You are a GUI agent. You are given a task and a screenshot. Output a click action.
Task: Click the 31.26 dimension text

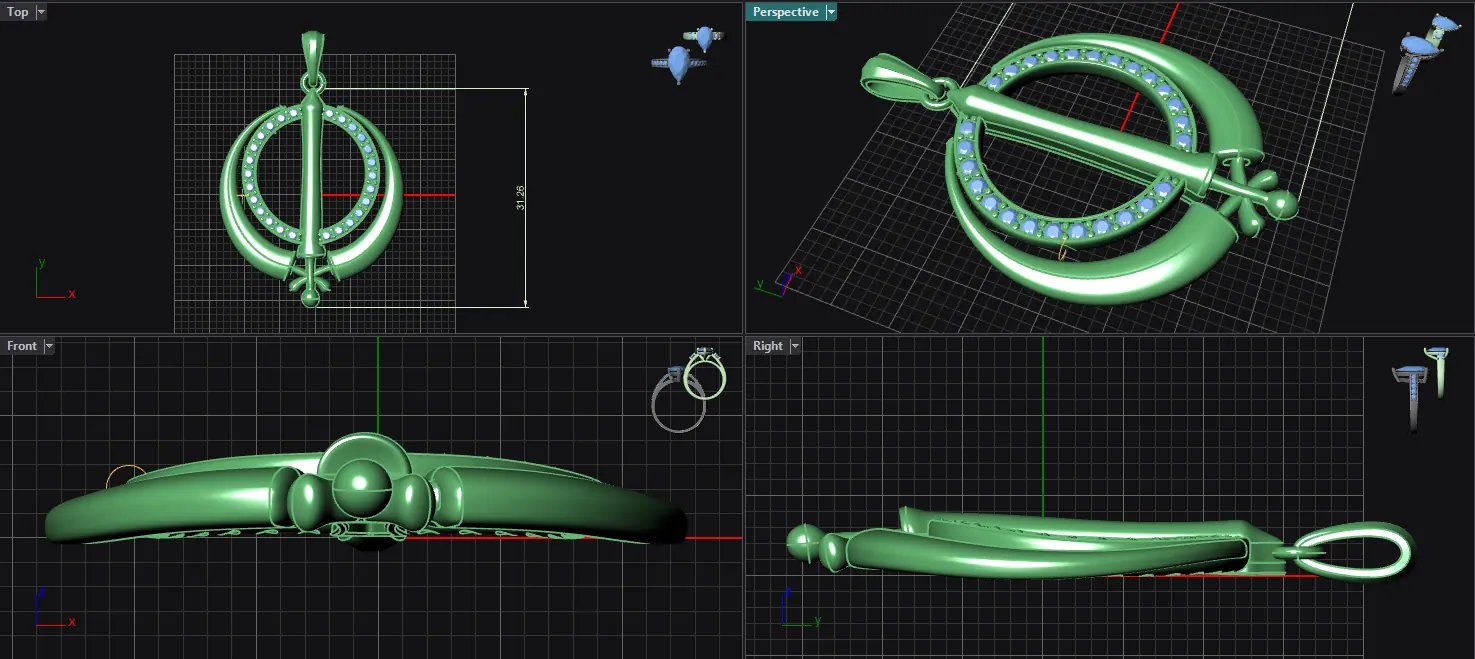point(520,198)
